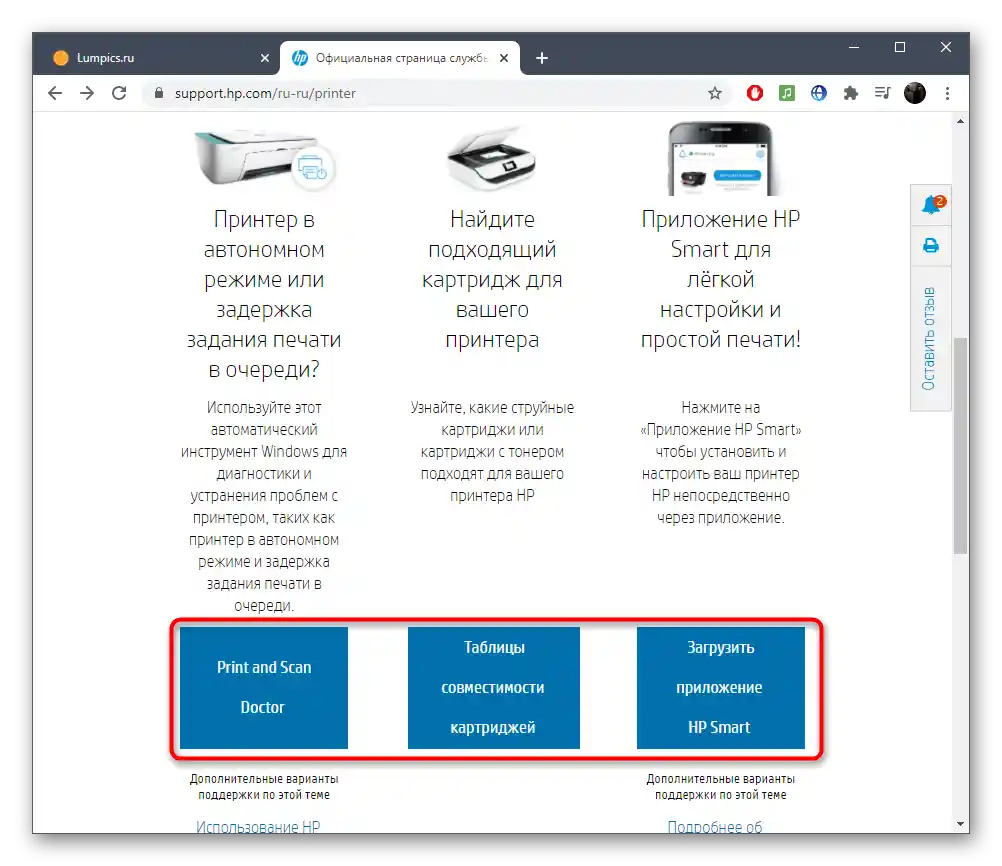
Task: Click 'Загрузить приложение HP Smart' button
Action: pos(720,687)
